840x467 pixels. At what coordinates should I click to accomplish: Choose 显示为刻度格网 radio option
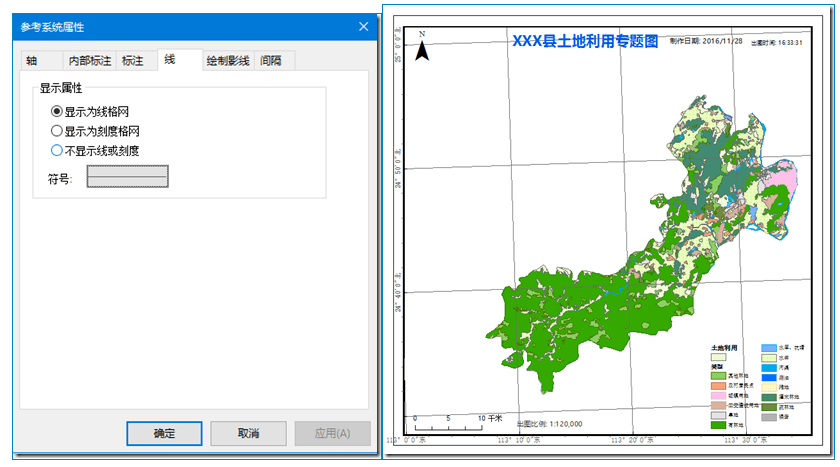click(57, 131)
